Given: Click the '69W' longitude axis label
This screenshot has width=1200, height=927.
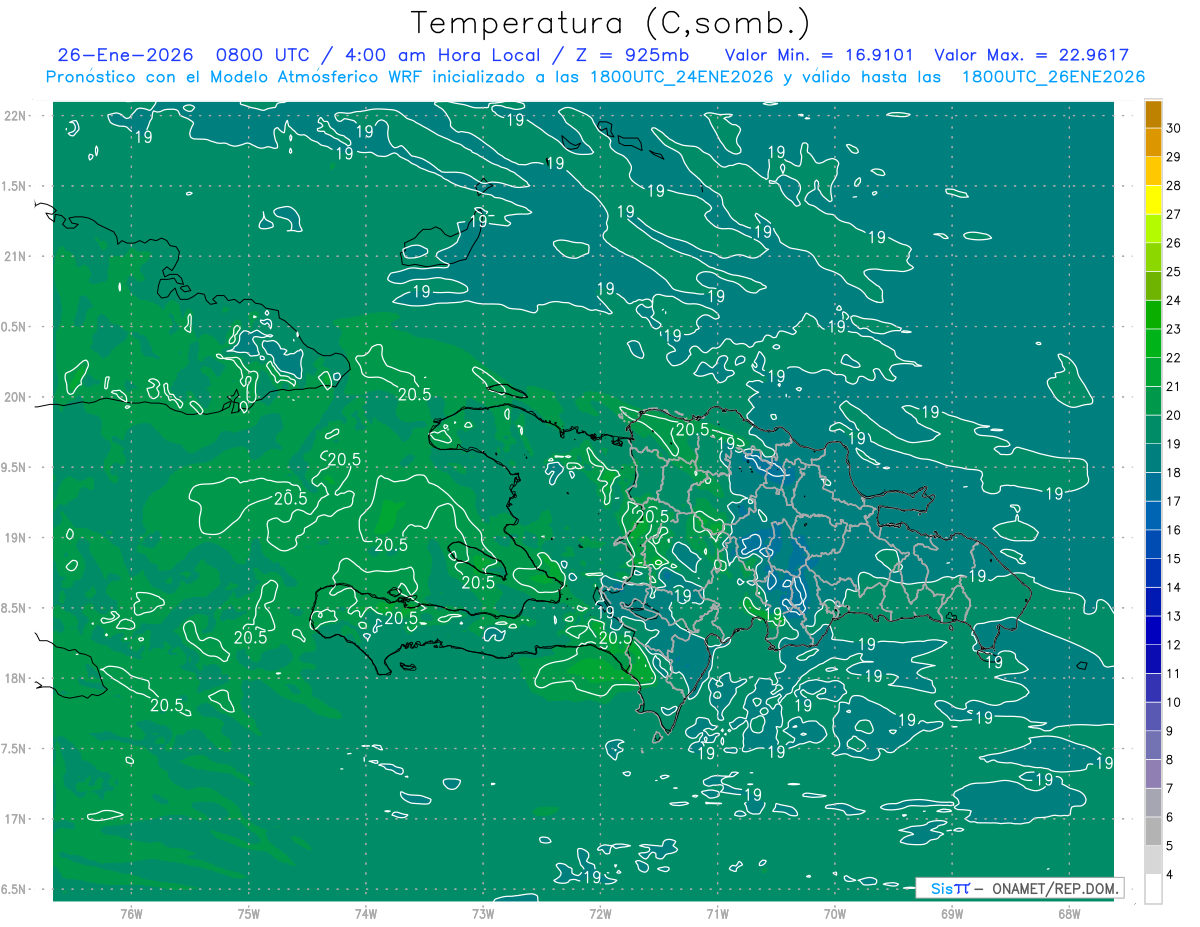Looking at the screenshot, I should 952,913.
